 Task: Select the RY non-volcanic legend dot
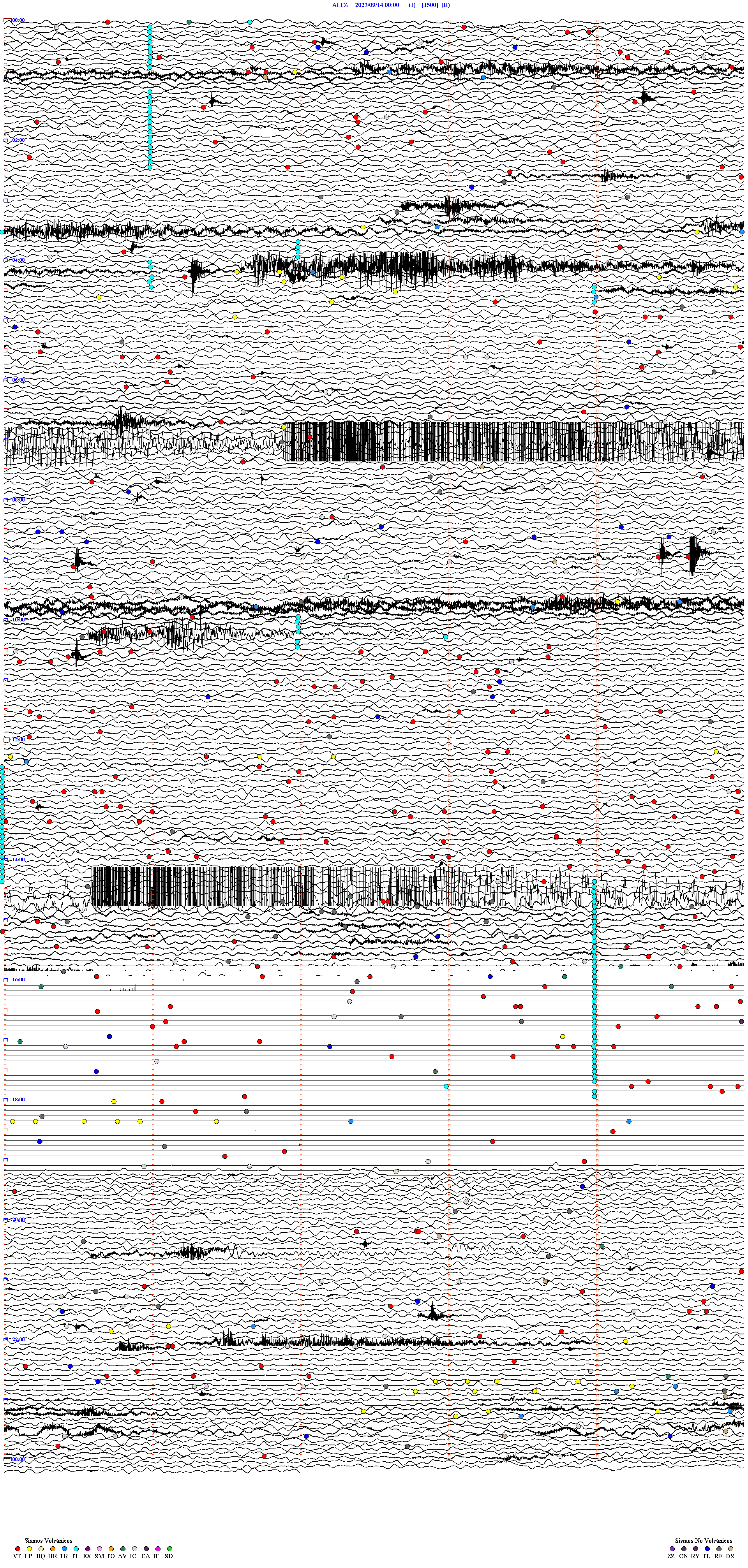tap(696, 1549)
